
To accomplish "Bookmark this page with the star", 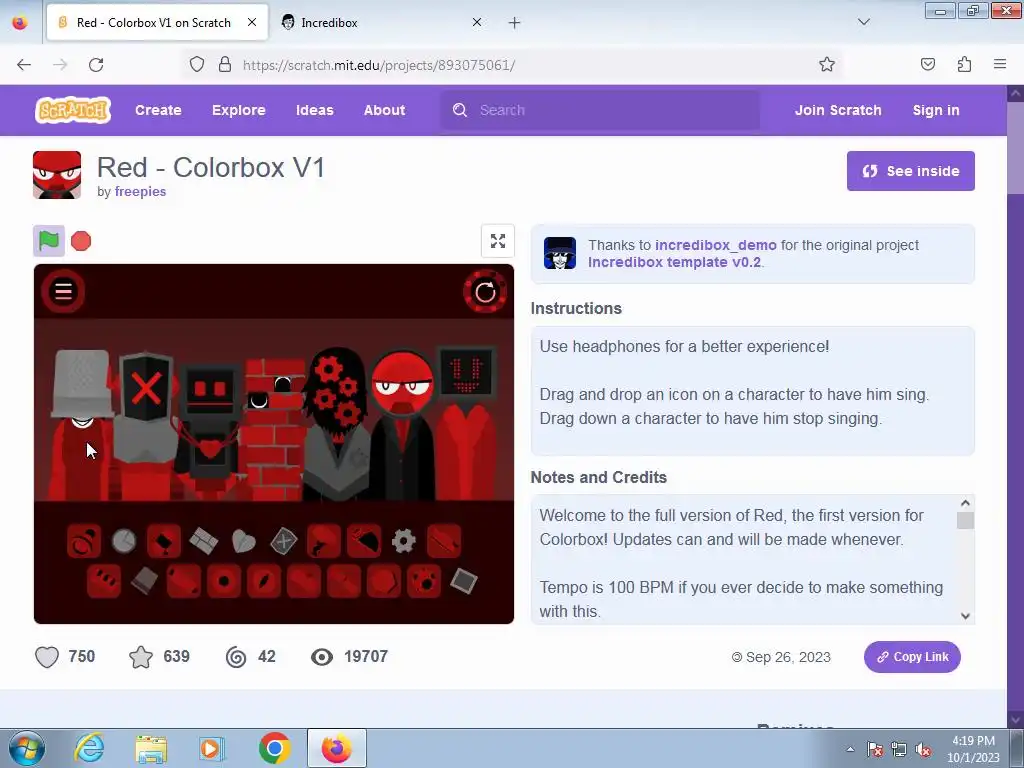I will pos(827,64).
